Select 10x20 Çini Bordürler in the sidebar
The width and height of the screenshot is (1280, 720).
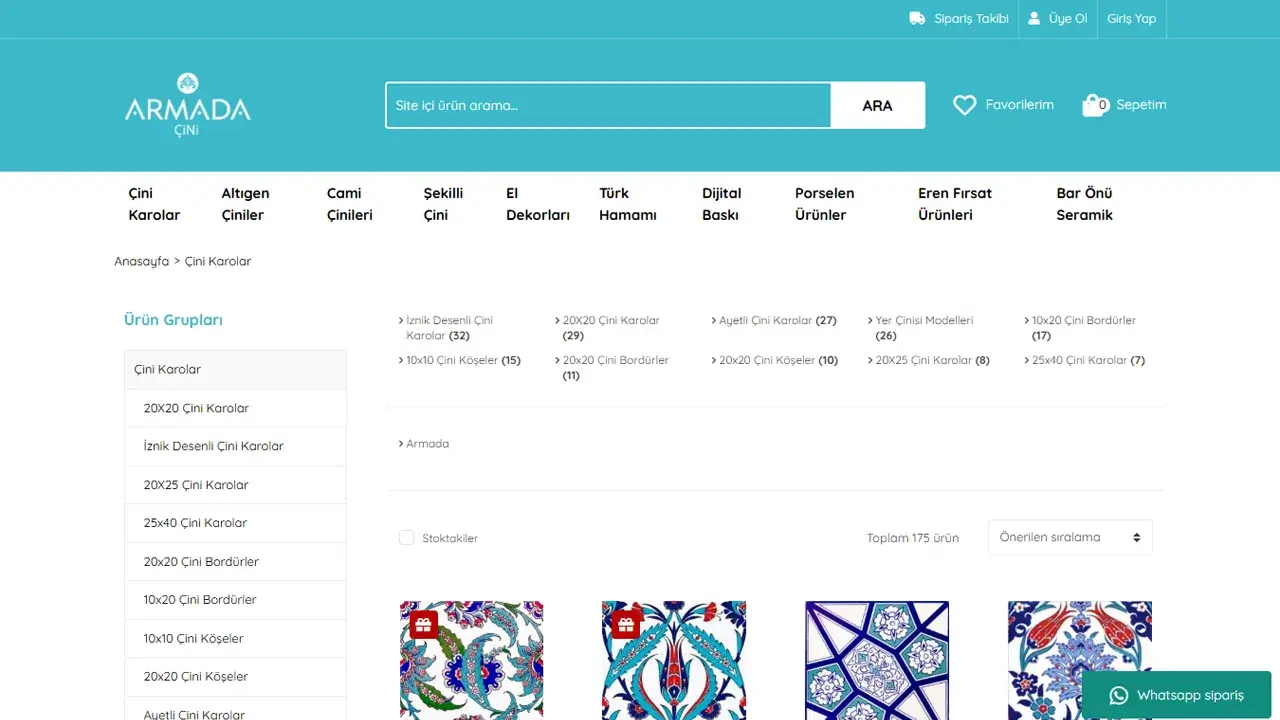pos(235,600)
